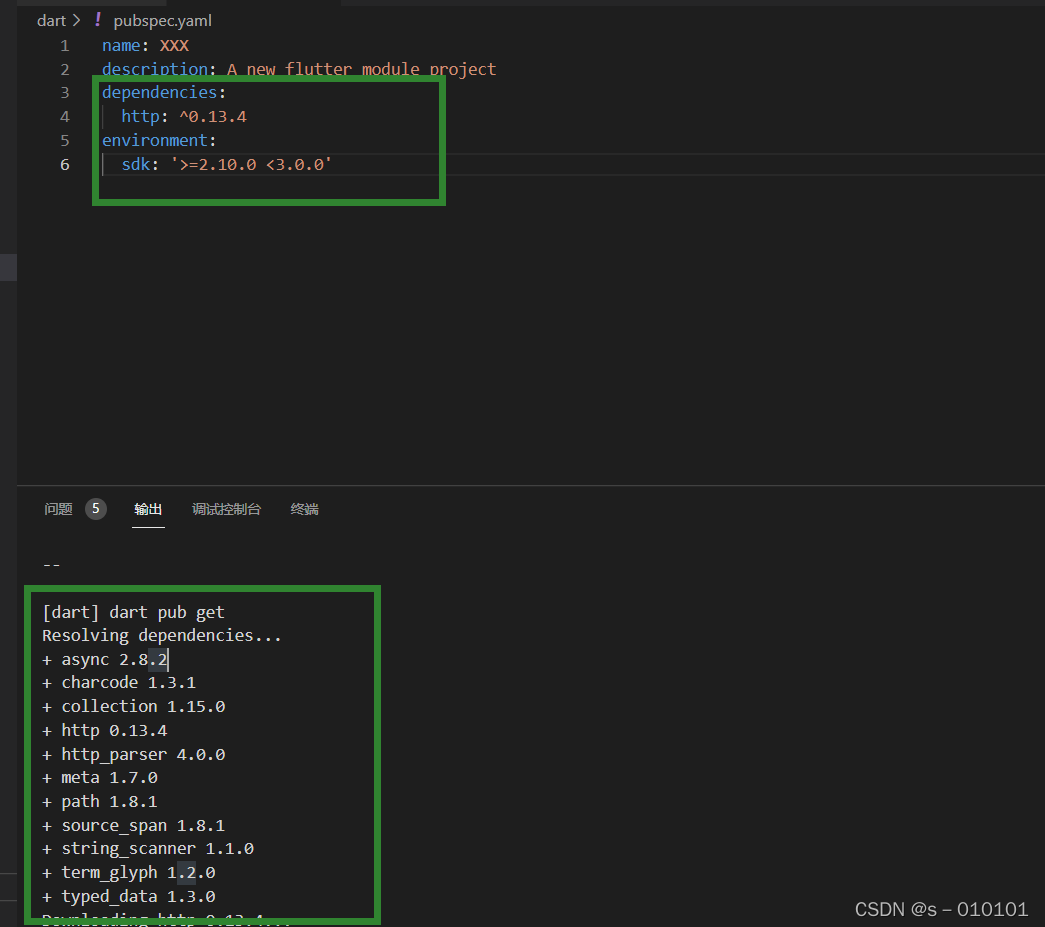Click the 'dependencies' key on line 3
The width and height of the screenshot is (1045, 927).
[x=159, y=93]
